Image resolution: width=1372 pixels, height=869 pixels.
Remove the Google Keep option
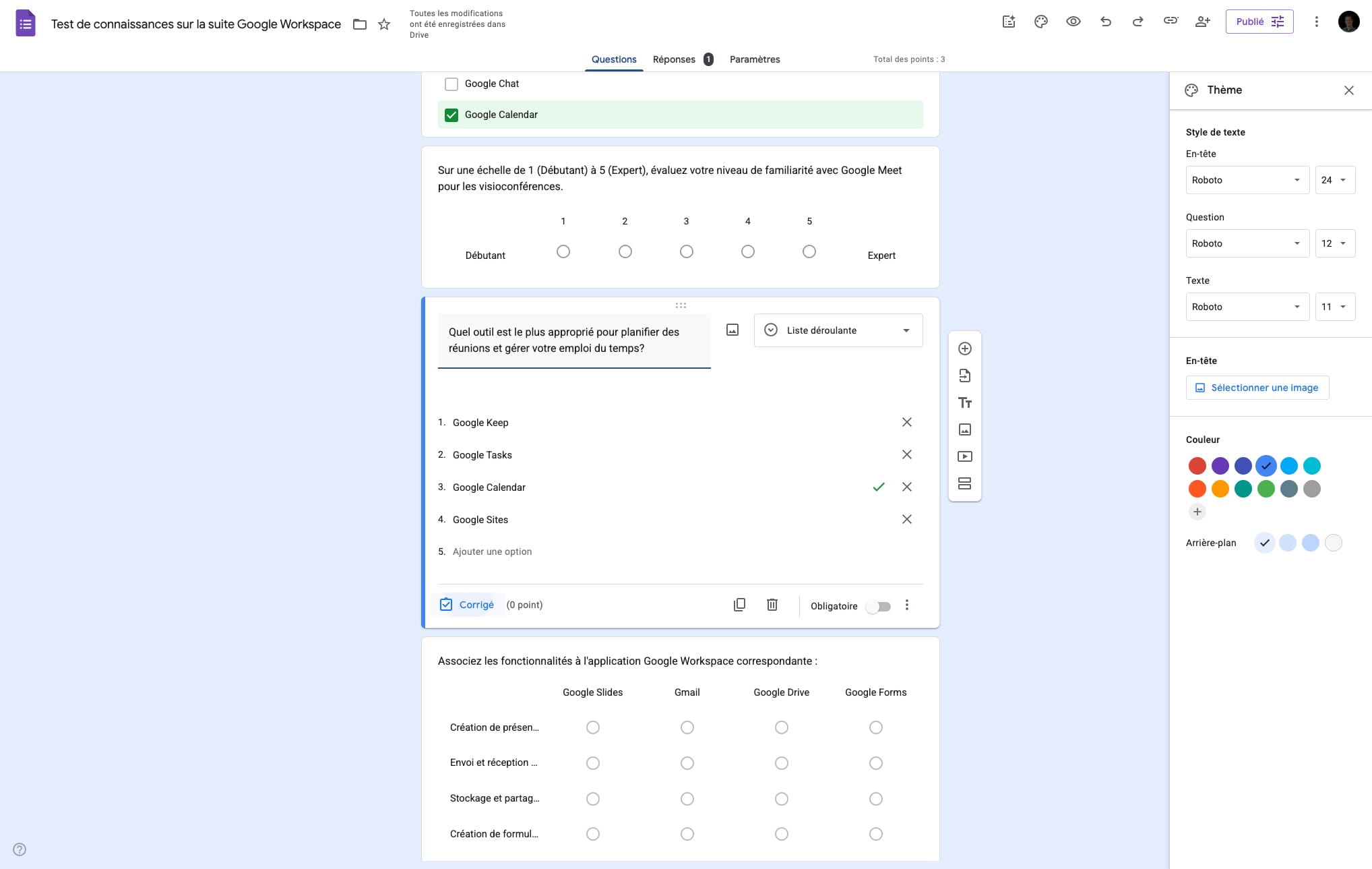click(x=907, y=422)
